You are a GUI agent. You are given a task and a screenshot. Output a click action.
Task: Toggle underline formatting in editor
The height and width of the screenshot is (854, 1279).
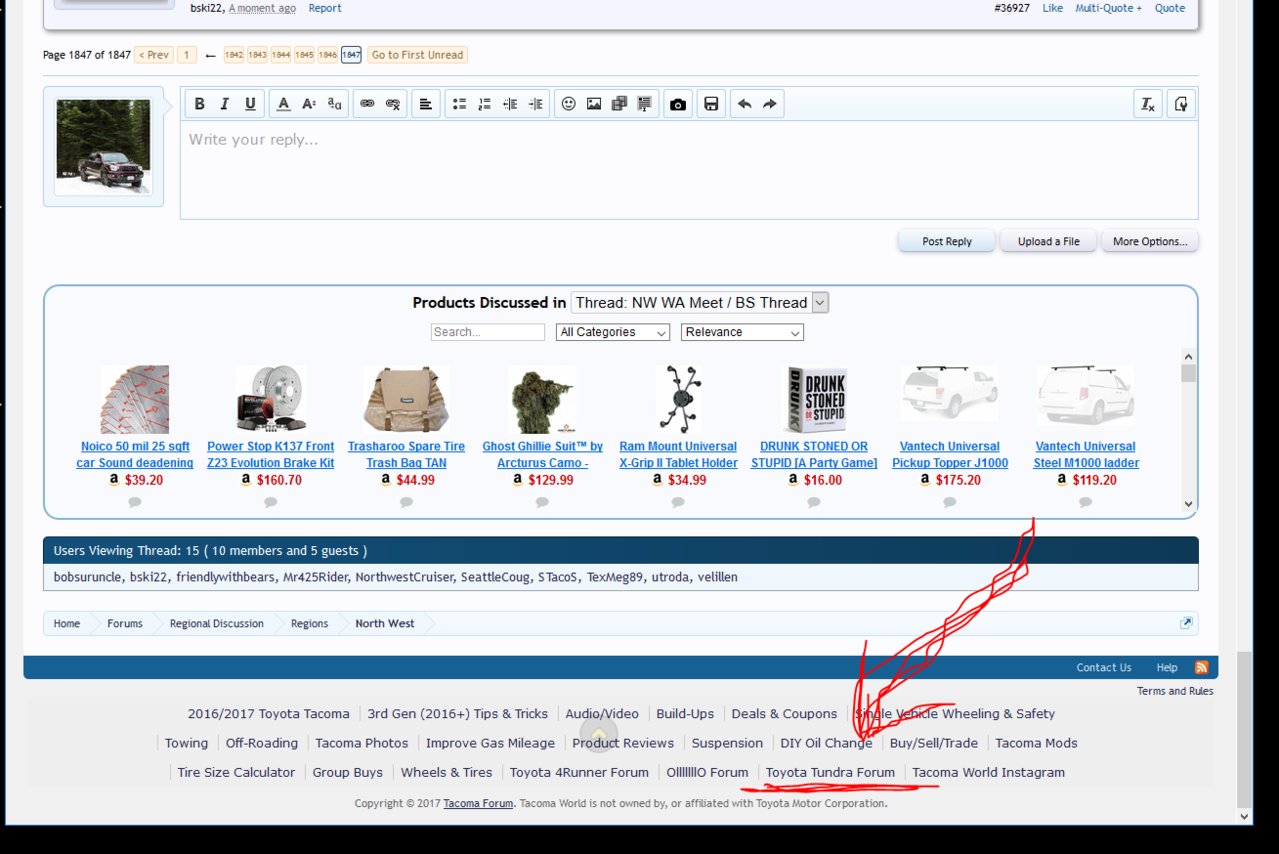[x=250, y=104]
